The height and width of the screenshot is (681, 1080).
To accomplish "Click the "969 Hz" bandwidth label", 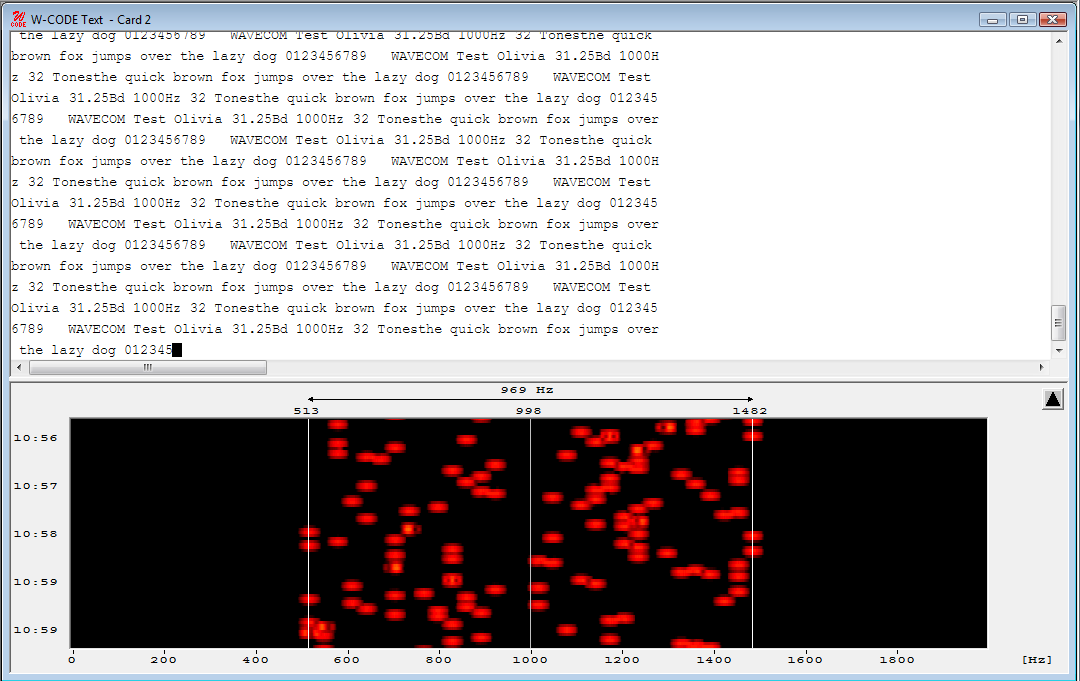I will pos(527,390).
